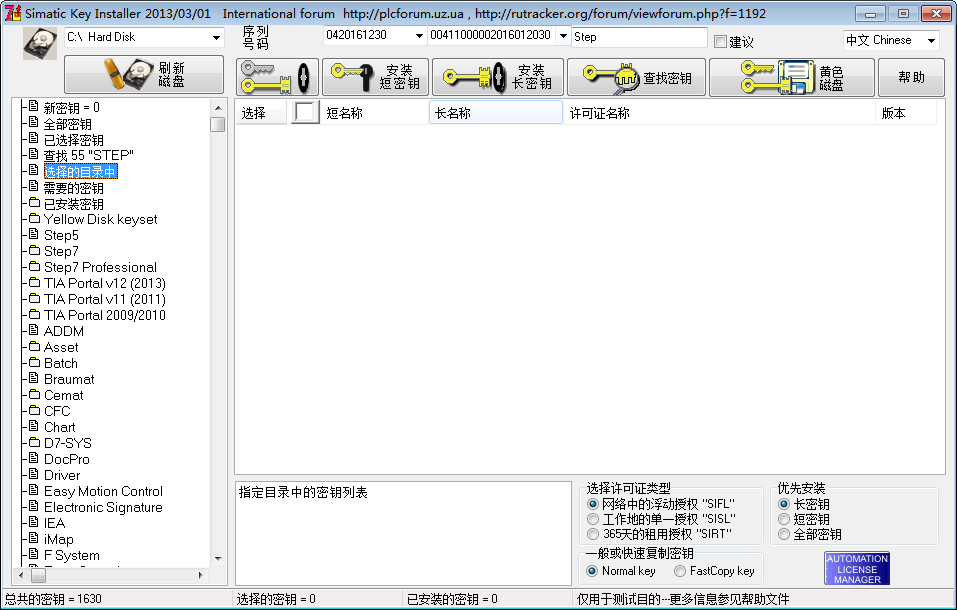Viewport: 957px width, 610px height.
Task: Click the version column header (版本)
Action: pyautogui.click(x=906, y=113)
